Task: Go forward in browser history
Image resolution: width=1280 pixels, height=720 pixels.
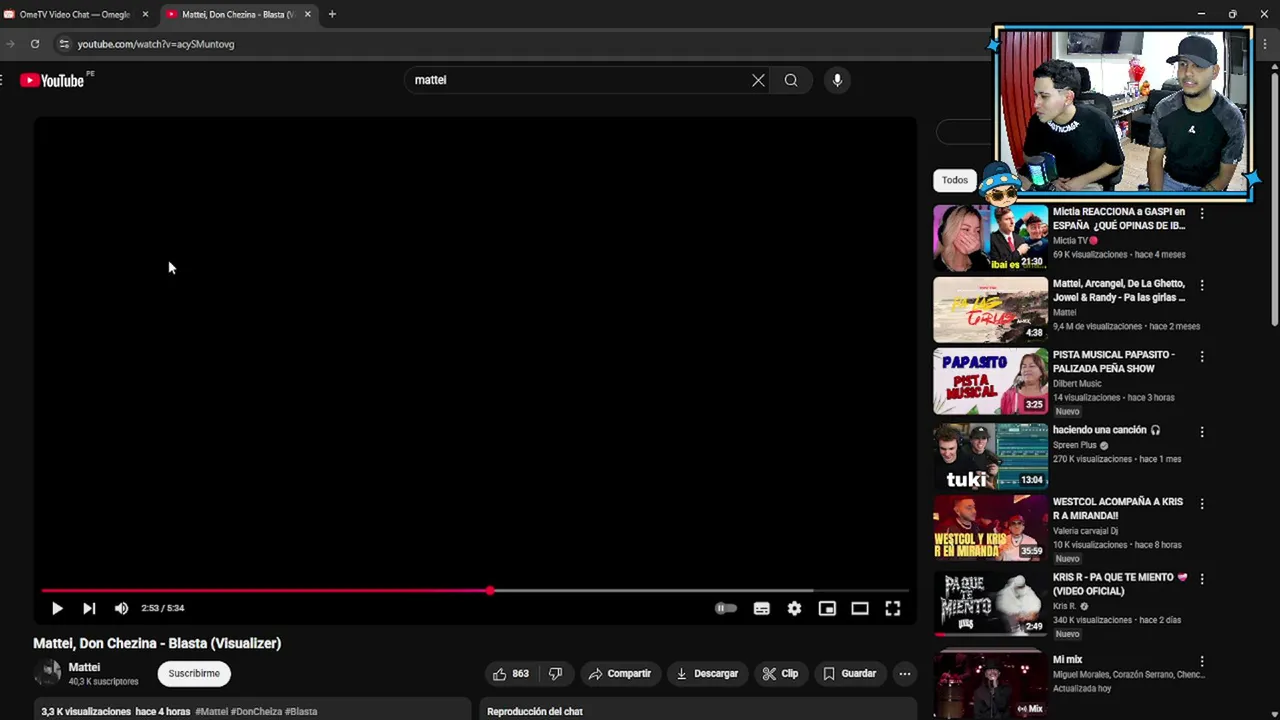Action: (10, 44)
